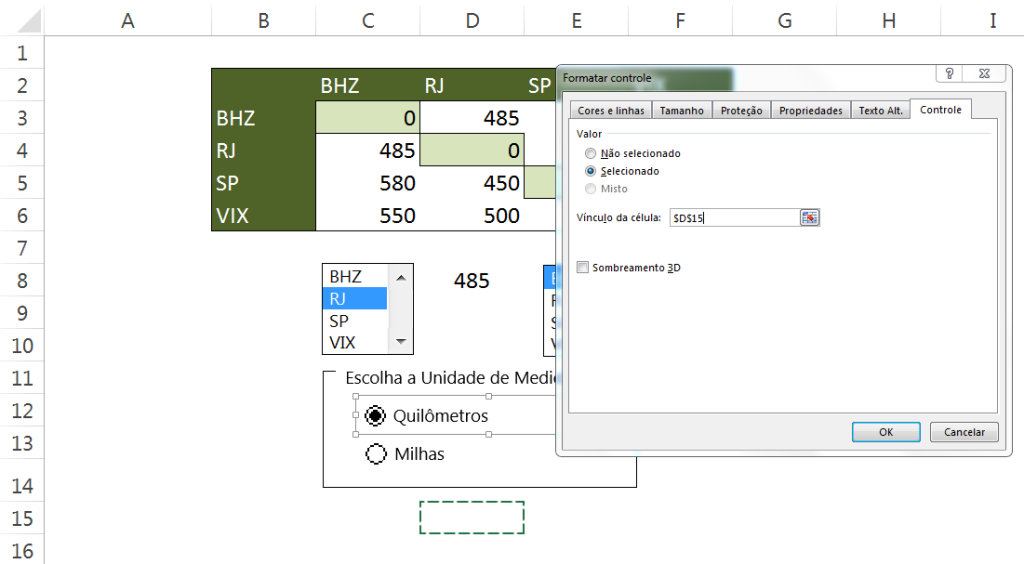Viewport: 1024px width, 564px height.
Task: Click cell with value 550
Action: (x=368, y=215)
